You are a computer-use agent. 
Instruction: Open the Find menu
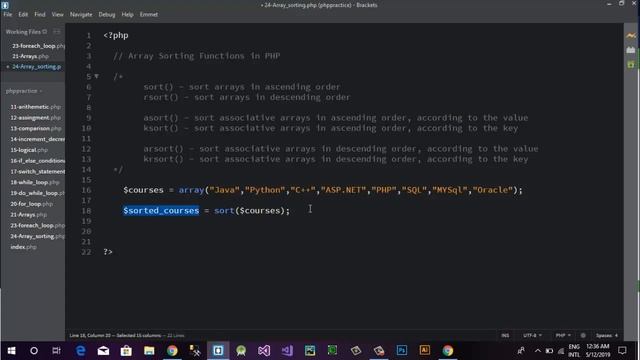point(40,14)
